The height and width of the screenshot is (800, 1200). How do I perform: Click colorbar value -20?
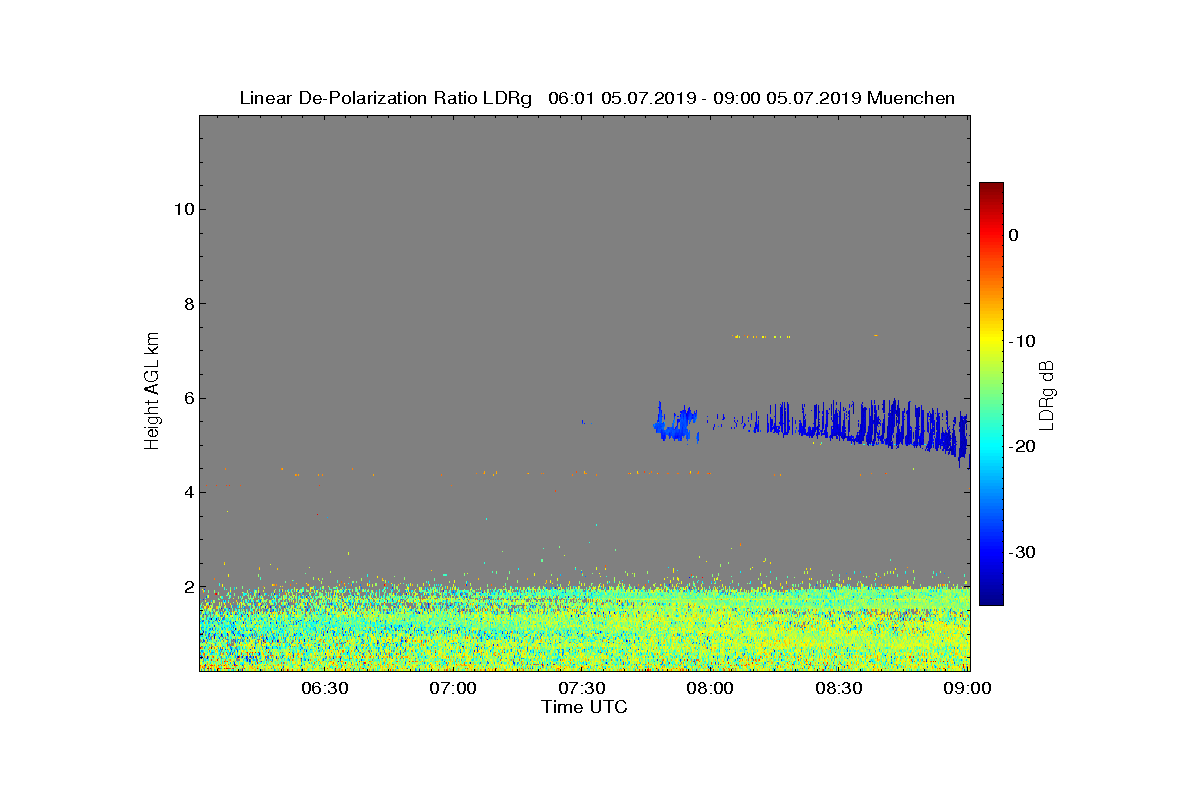click(x=1020, y=447)
